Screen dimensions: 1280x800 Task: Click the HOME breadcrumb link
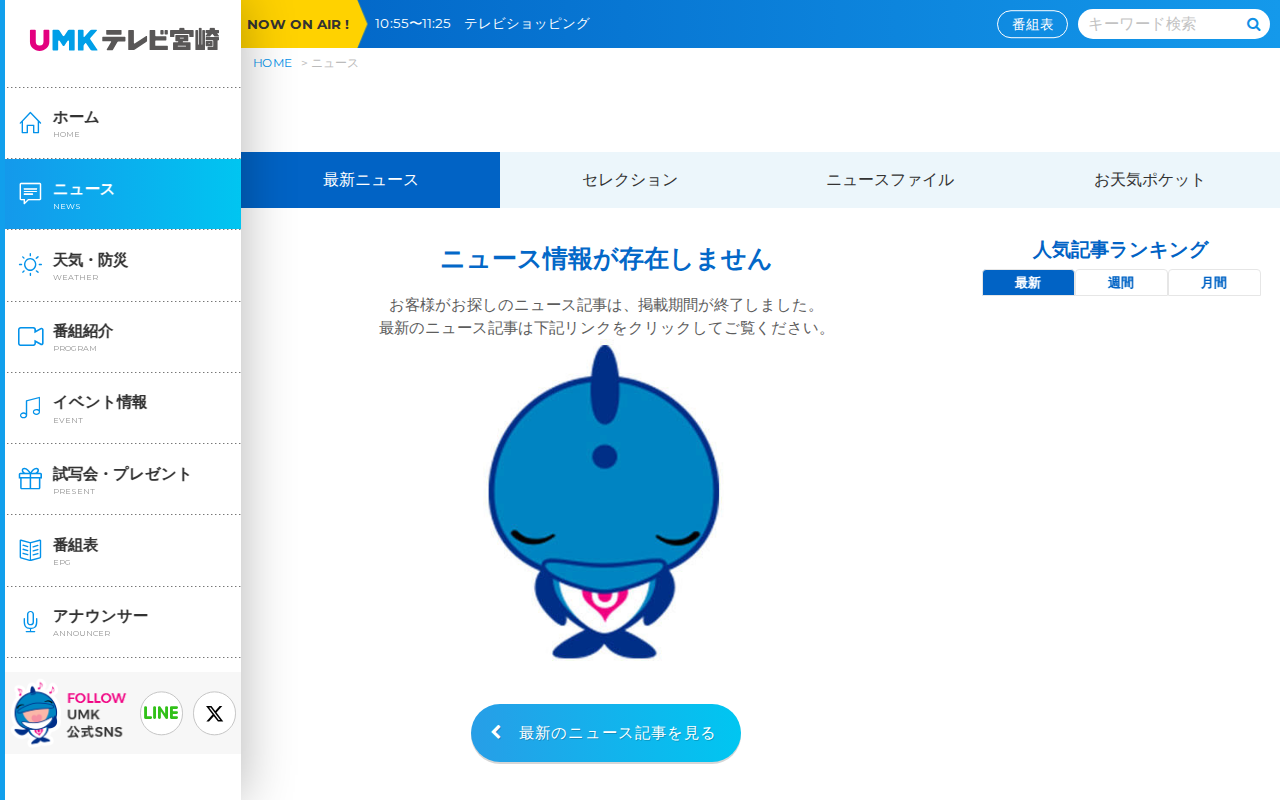(x=272, y=63)
